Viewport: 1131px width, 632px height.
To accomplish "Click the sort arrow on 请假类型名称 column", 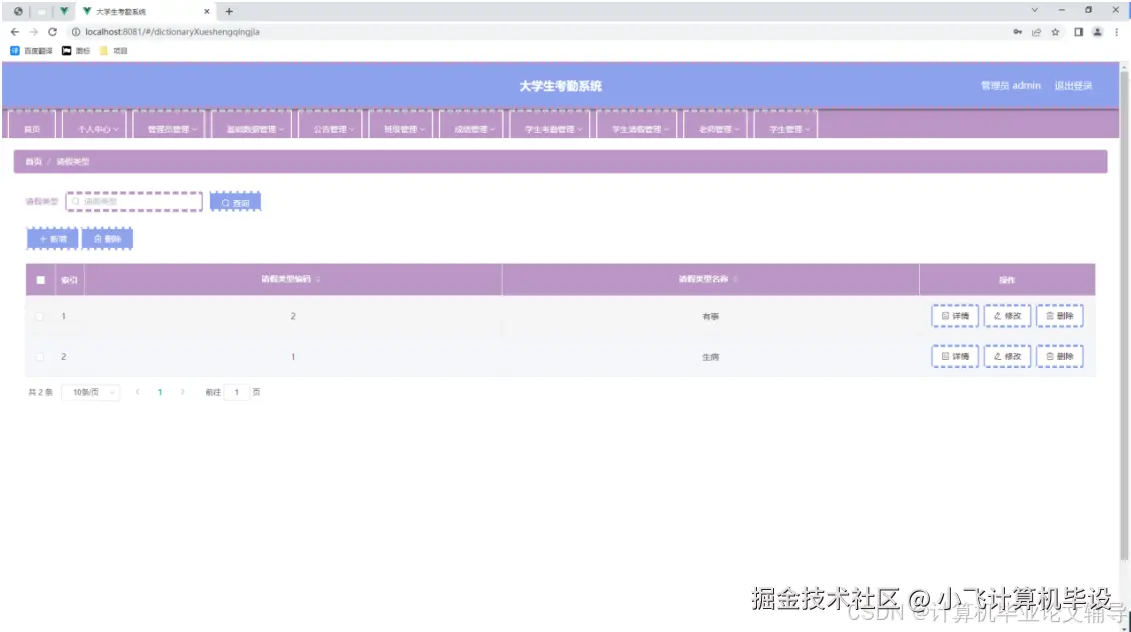I will pyautogui.click(x=737, y=280).
